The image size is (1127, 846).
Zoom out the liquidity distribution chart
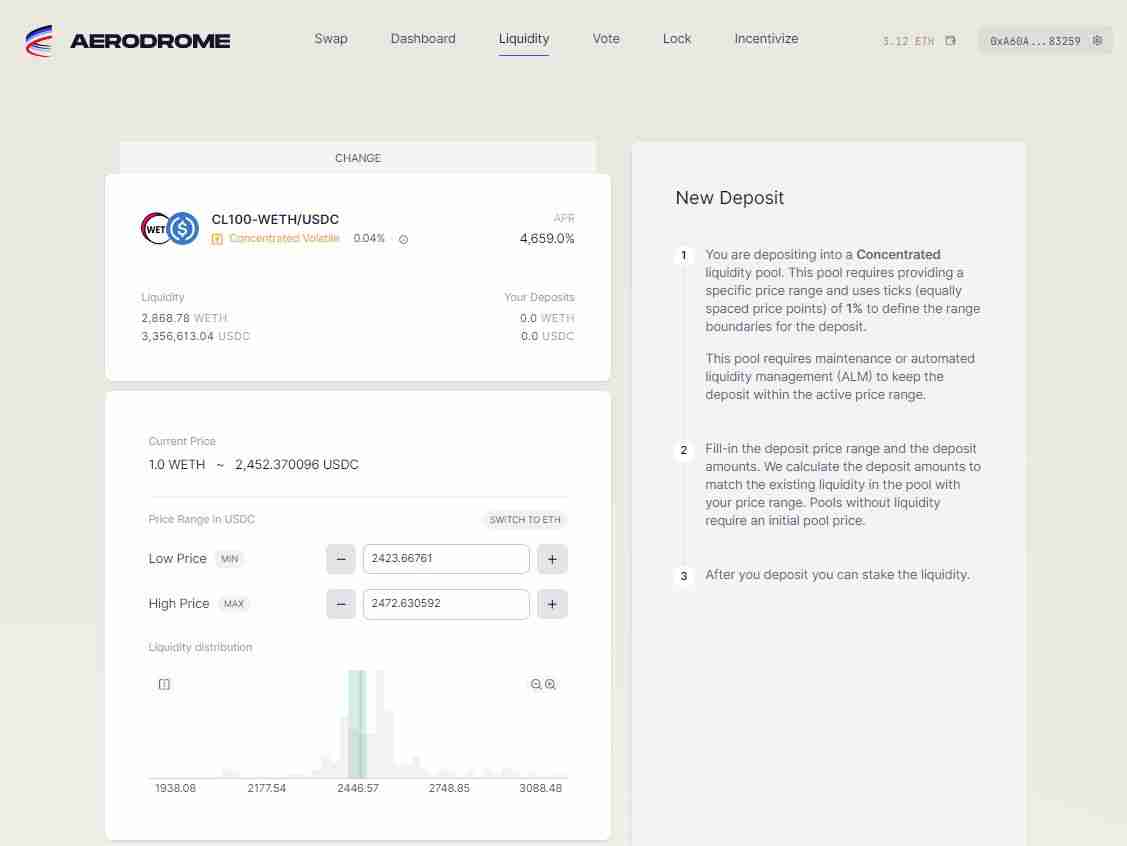click(x=536, y=684)
